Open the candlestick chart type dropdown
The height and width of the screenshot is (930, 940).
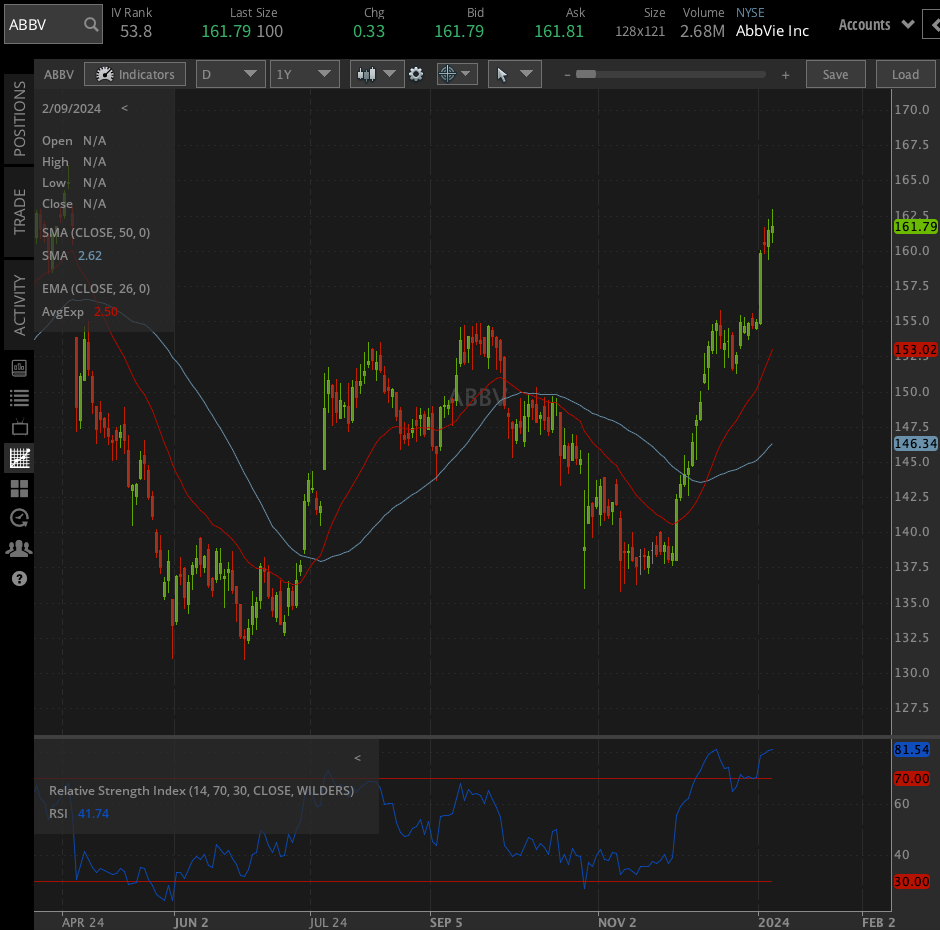[x=377, y=74]
